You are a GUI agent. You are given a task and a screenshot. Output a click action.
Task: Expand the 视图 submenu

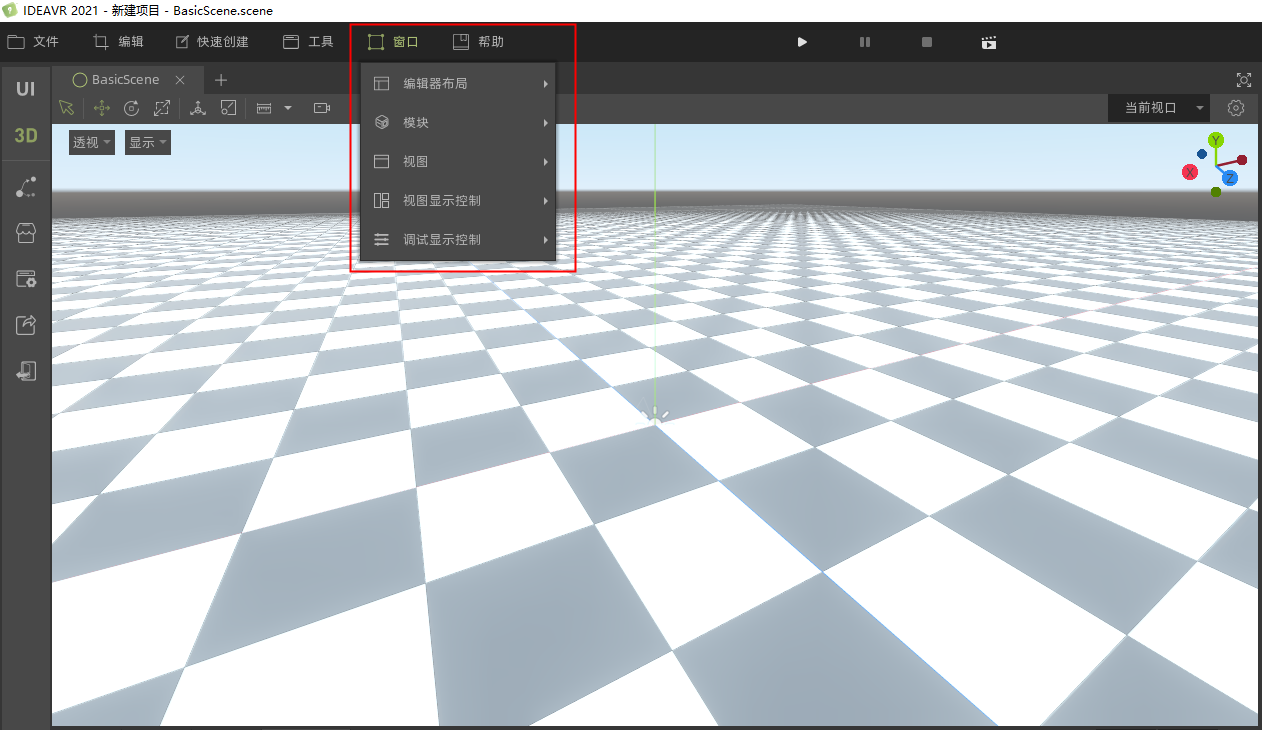coord(458,162)
